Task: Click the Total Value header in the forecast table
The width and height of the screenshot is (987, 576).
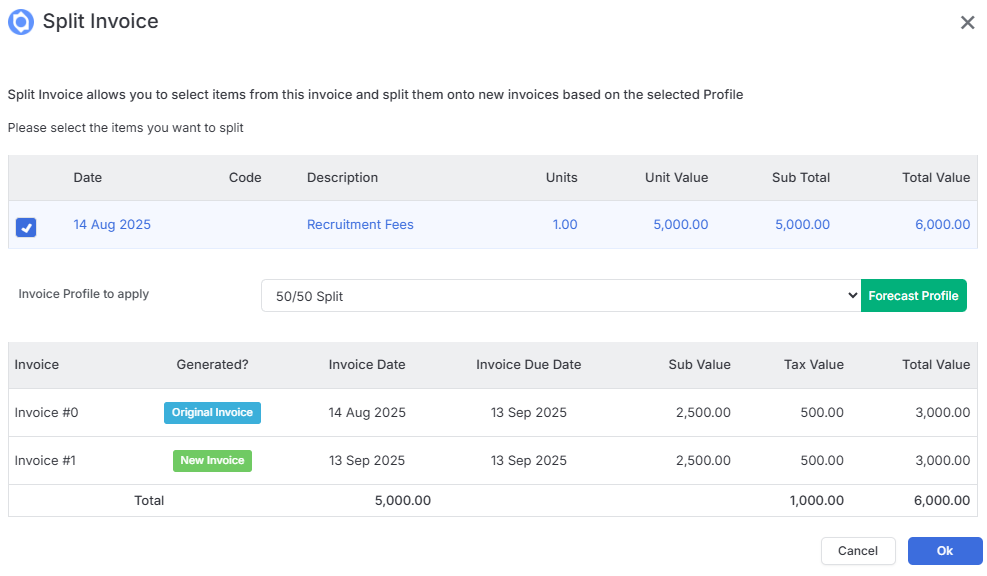Action: coord(936,364)
